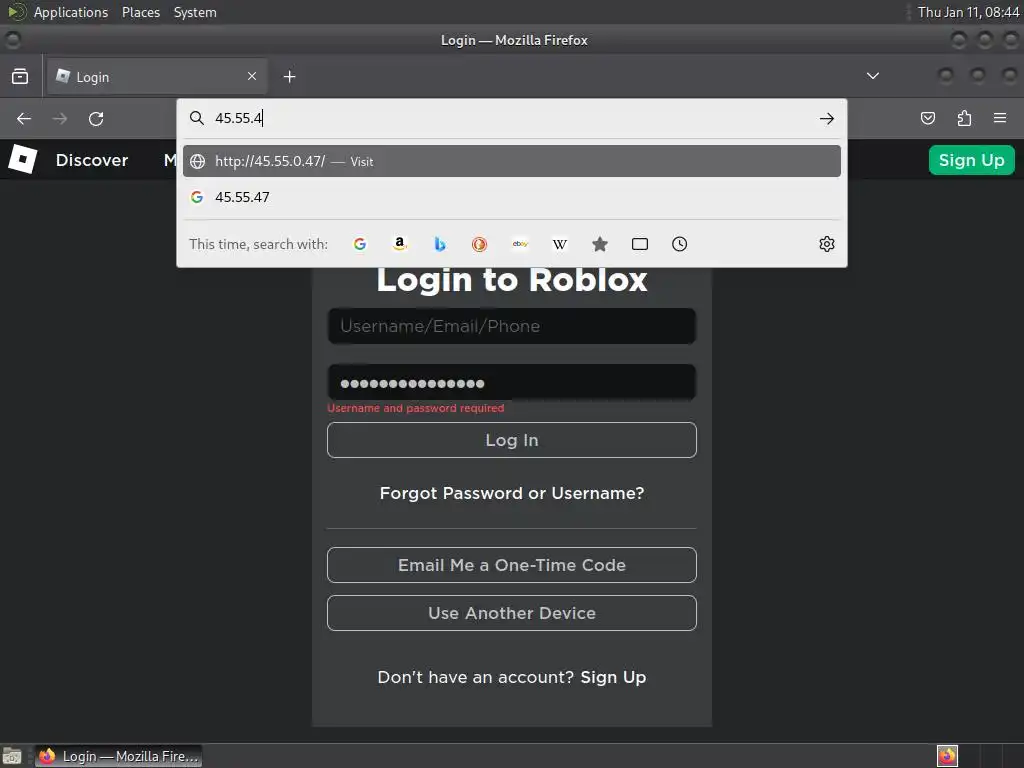This screenshot has width=1024, height=768.
Task: Search this time with Bing icon
Action: [x=440, y=244]
